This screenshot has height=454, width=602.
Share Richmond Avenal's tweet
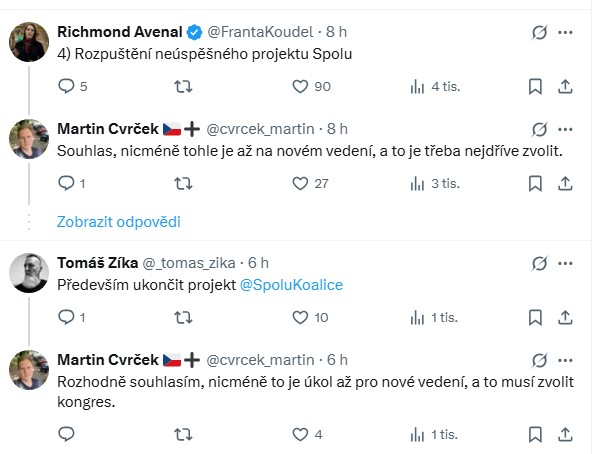click(x=565, y=87)
